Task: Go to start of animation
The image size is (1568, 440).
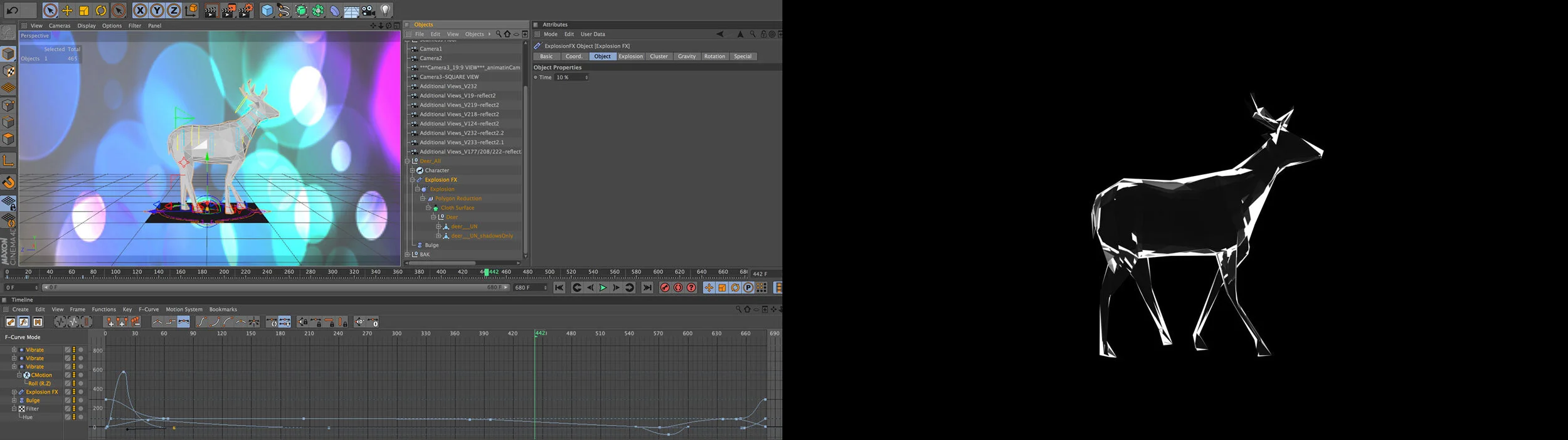Action: tap(559, 288)
